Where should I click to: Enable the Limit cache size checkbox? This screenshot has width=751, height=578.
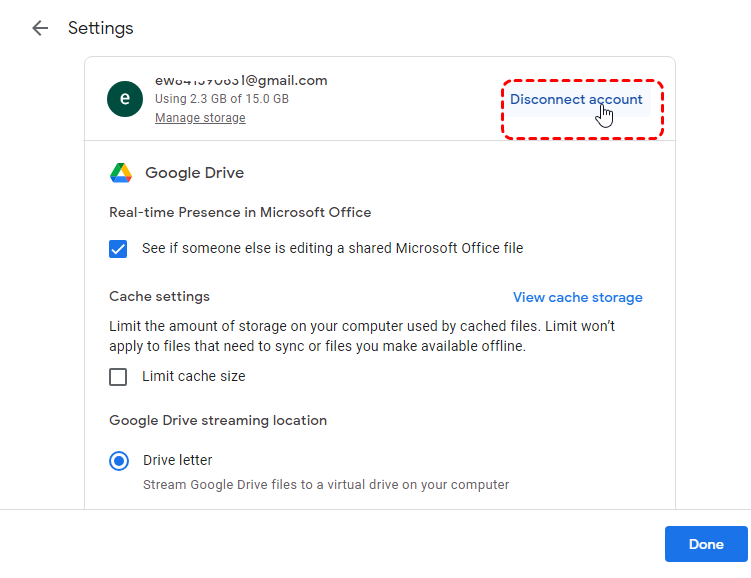[x=119, y=377]
